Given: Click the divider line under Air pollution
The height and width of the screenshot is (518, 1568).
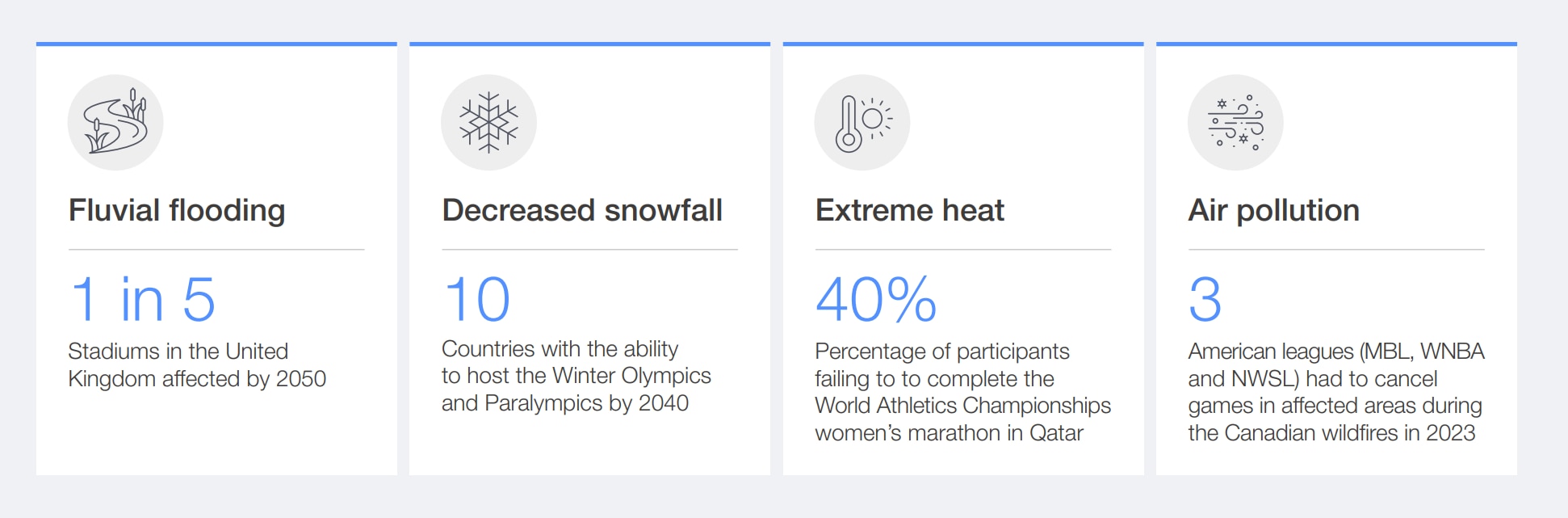Looking at the screenshot, I should tap(1336, 250).
